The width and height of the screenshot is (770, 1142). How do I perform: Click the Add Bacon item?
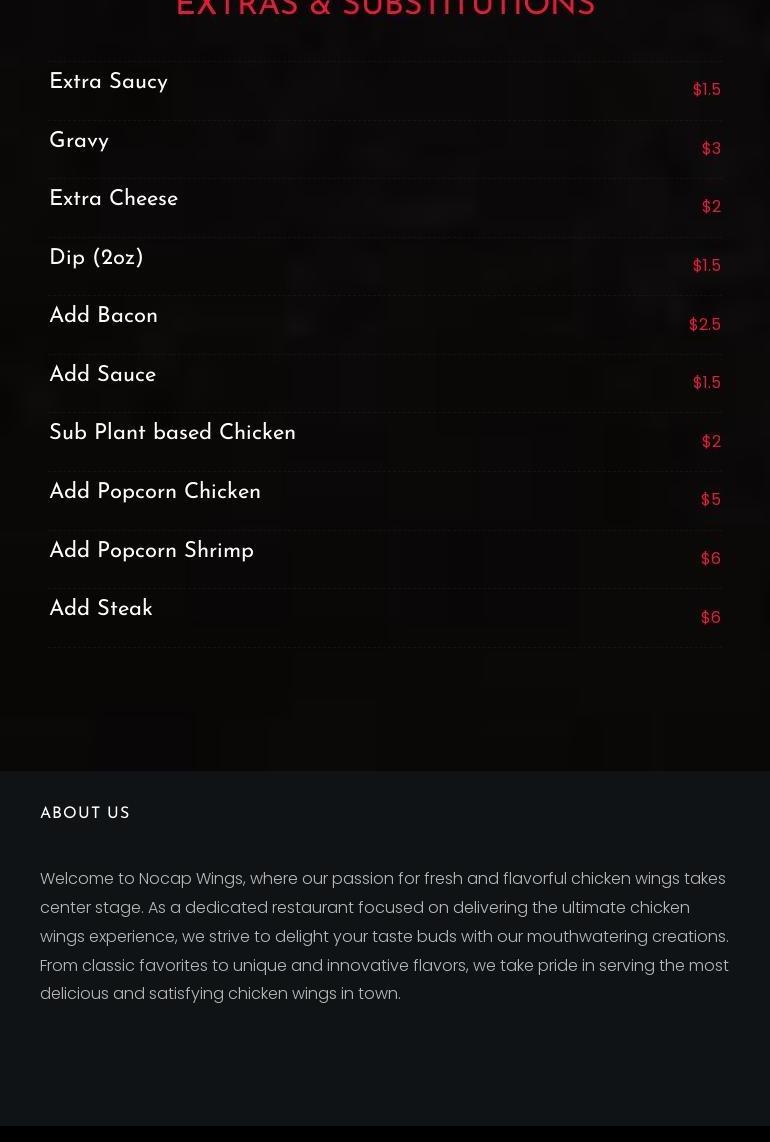[x=103, y=315]
